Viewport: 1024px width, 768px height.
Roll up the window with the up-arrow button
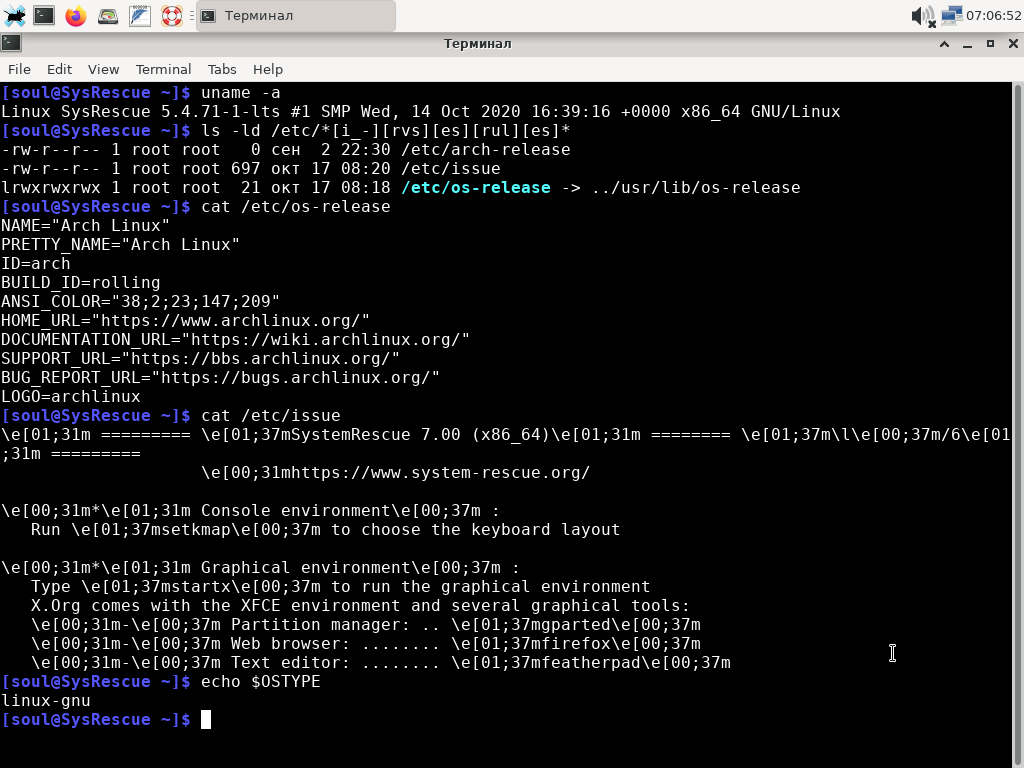coord(944,44)
